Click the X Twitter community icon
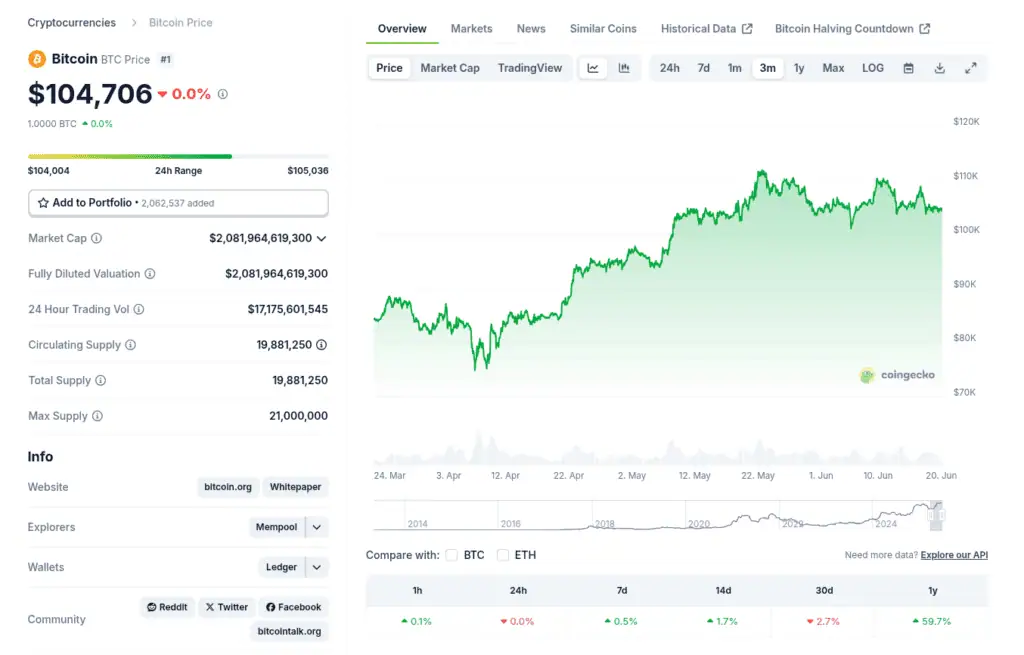The image size is (1024, 655). point(210,607)
